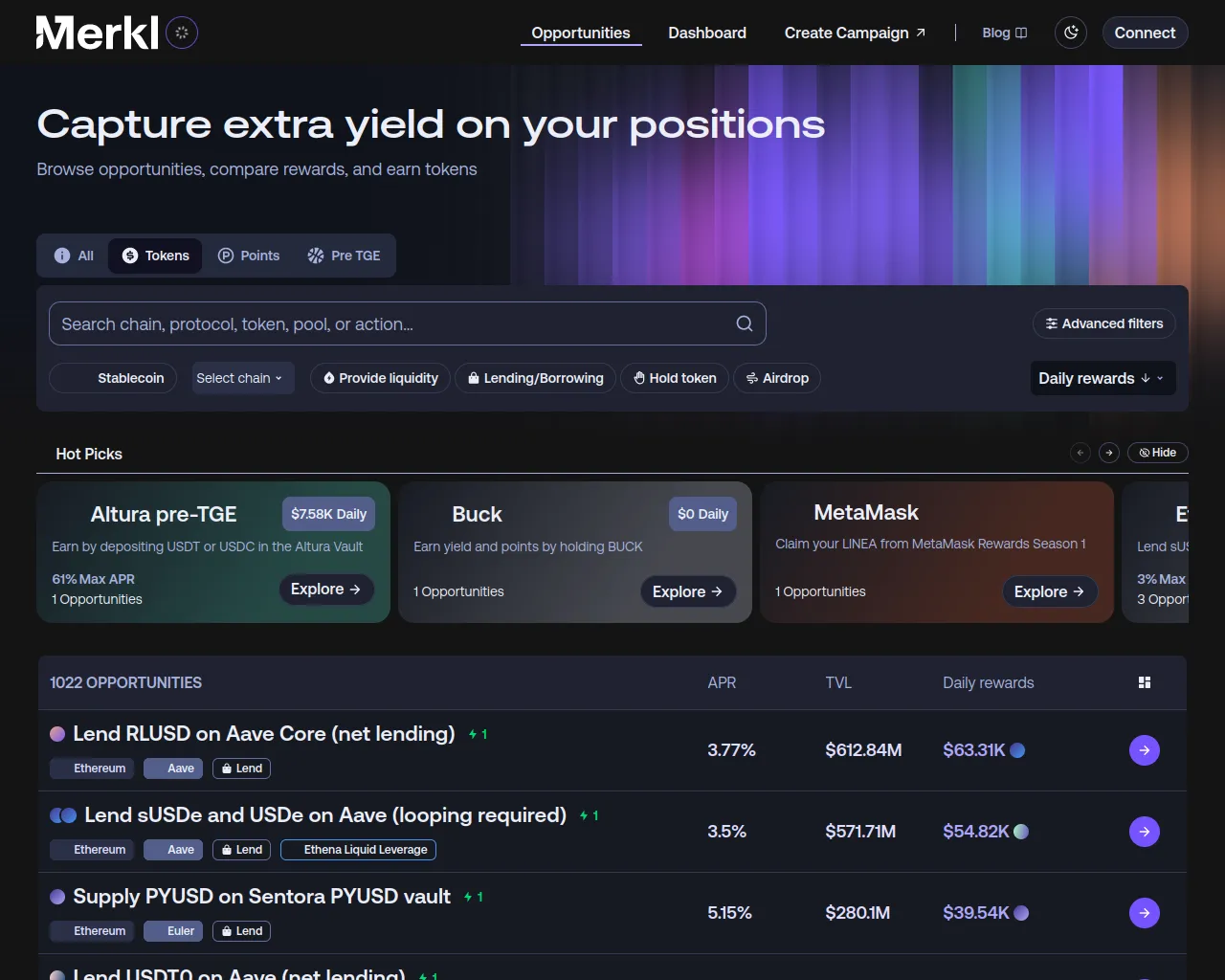Open the Dashboard nav item
Screen dimensions: 1225x980
point(707,33)
